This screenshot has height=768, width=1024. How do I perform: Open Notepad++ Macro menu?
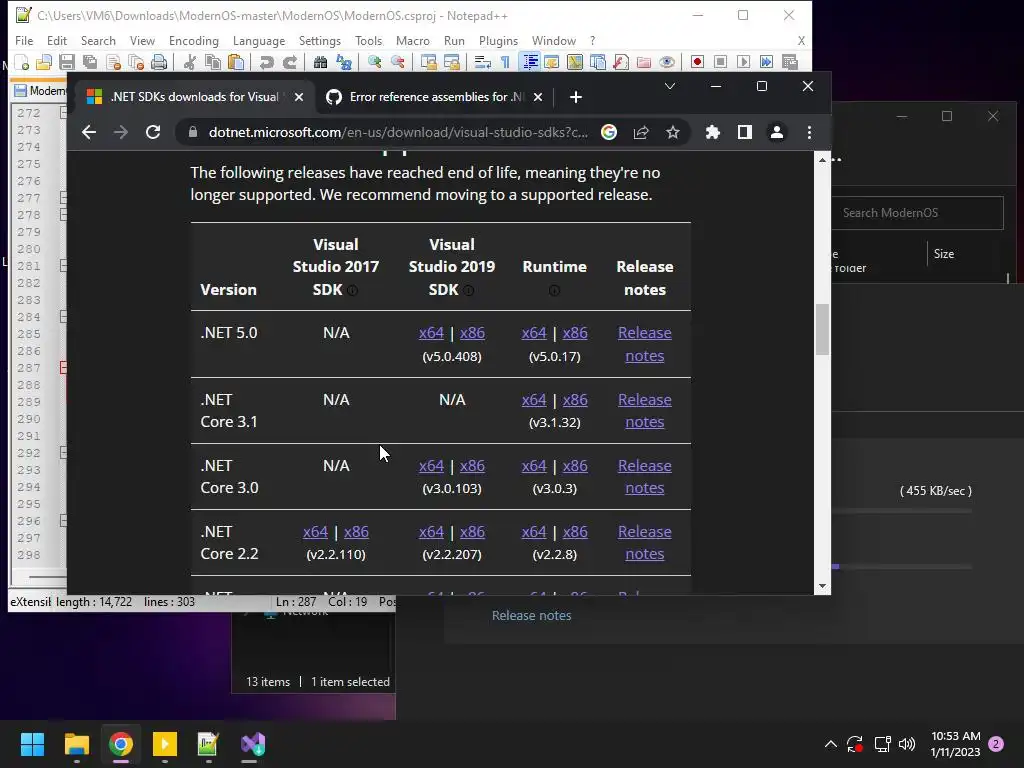click(413, 40)
